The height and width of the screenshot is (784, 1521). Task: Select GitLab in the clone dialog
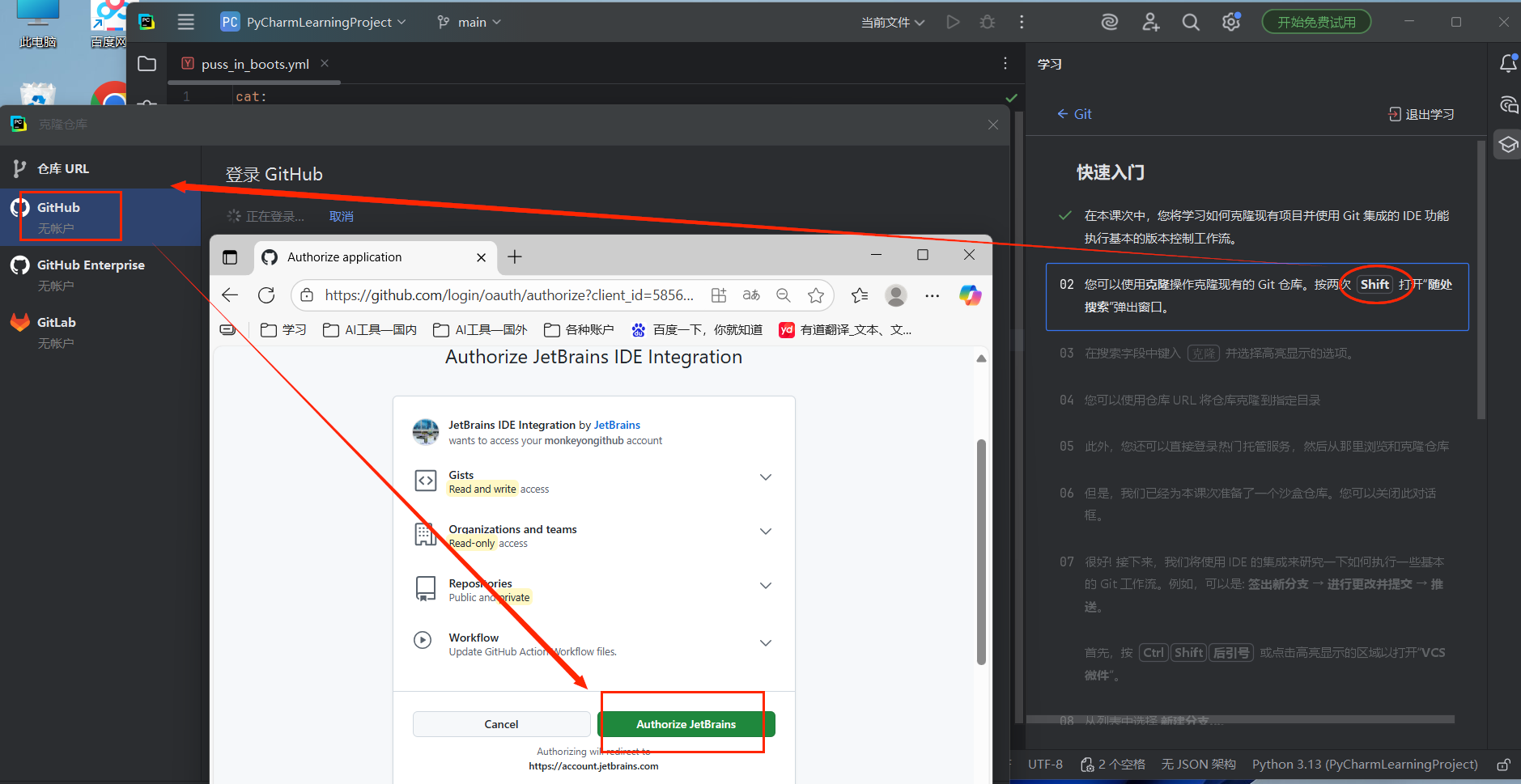(x=57, y=322)
